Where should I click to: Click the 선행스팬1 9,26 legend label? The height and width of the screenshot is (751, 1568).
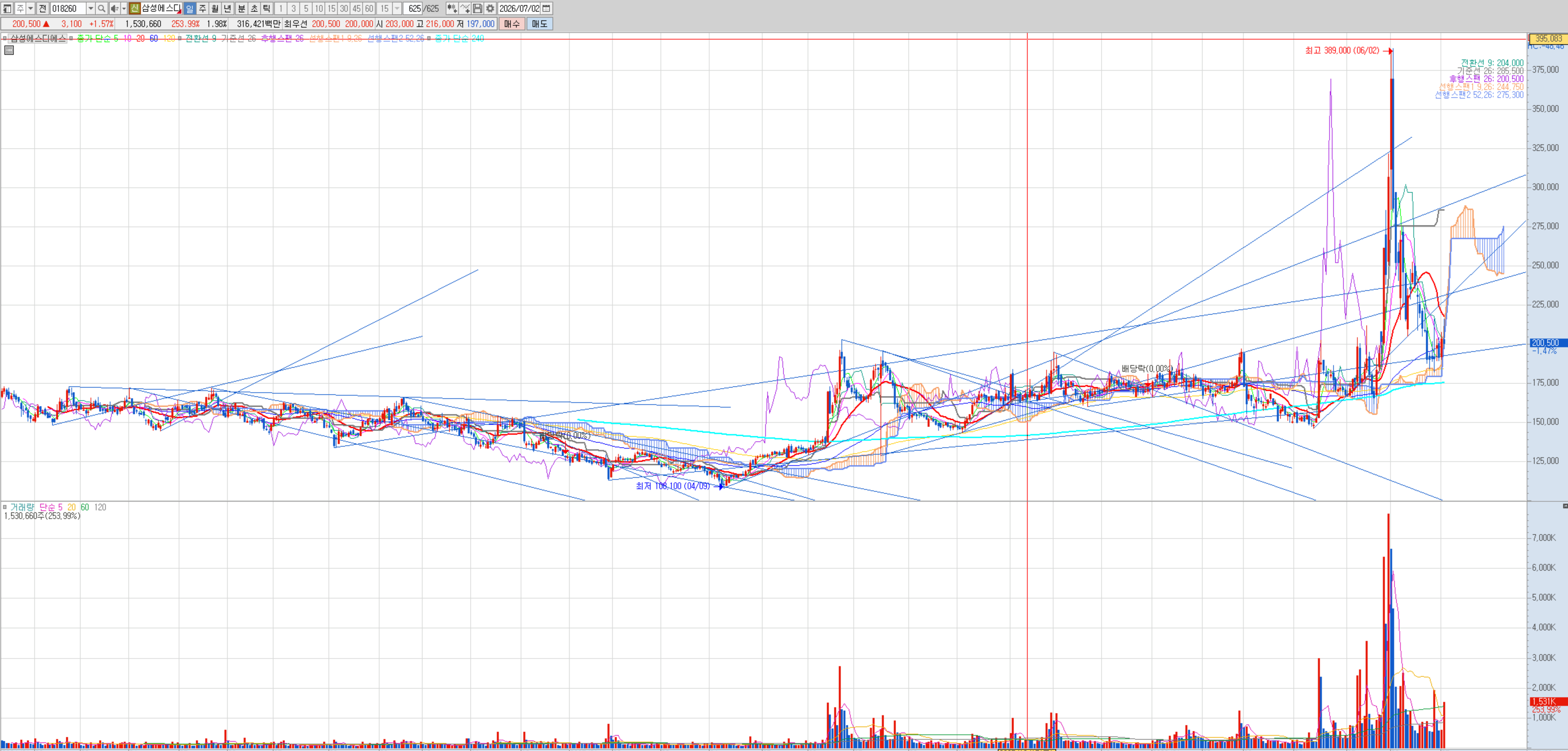point(335,38)
